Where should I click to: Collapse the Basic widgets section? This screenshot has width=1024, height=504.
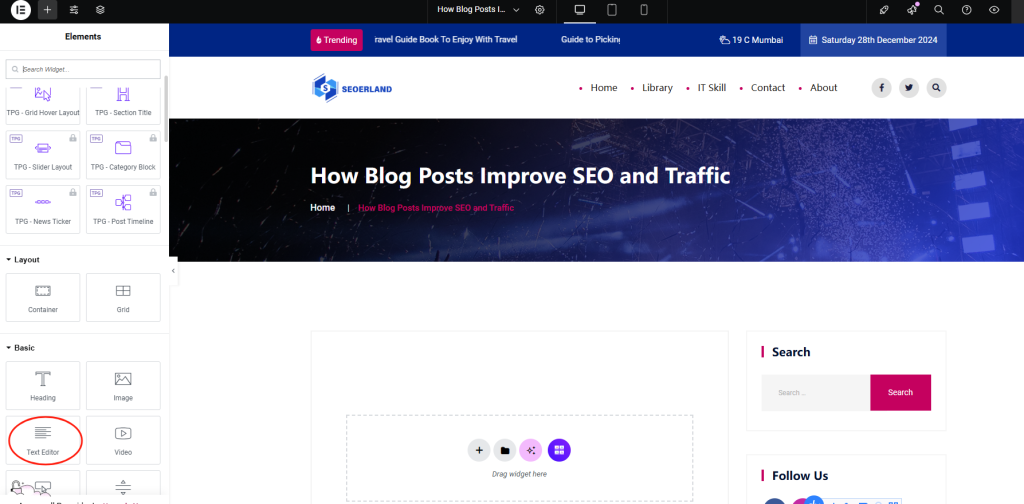pos(24,348)
